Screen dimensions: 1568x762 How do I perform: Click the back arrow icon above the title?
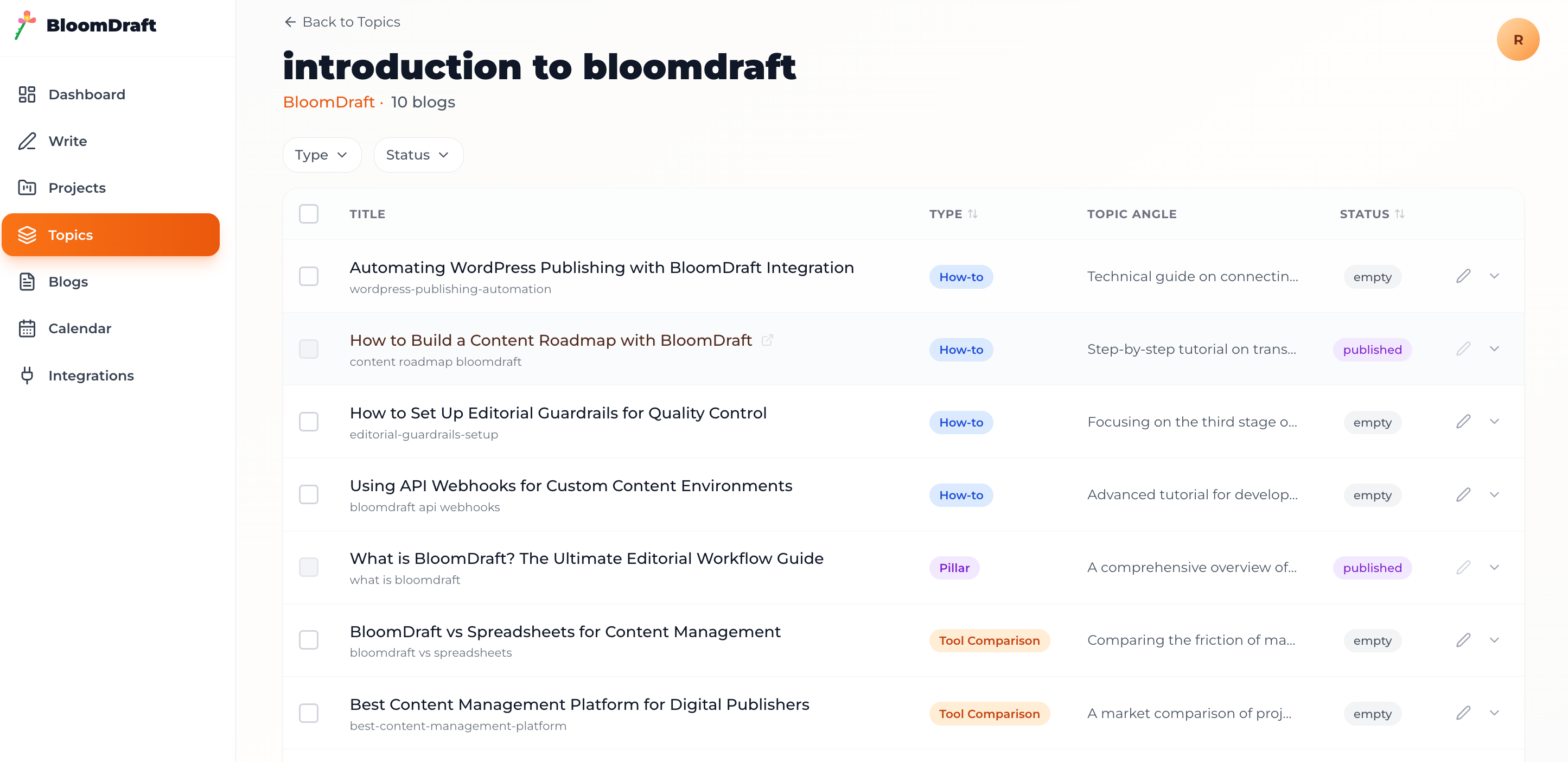point(290,23)
